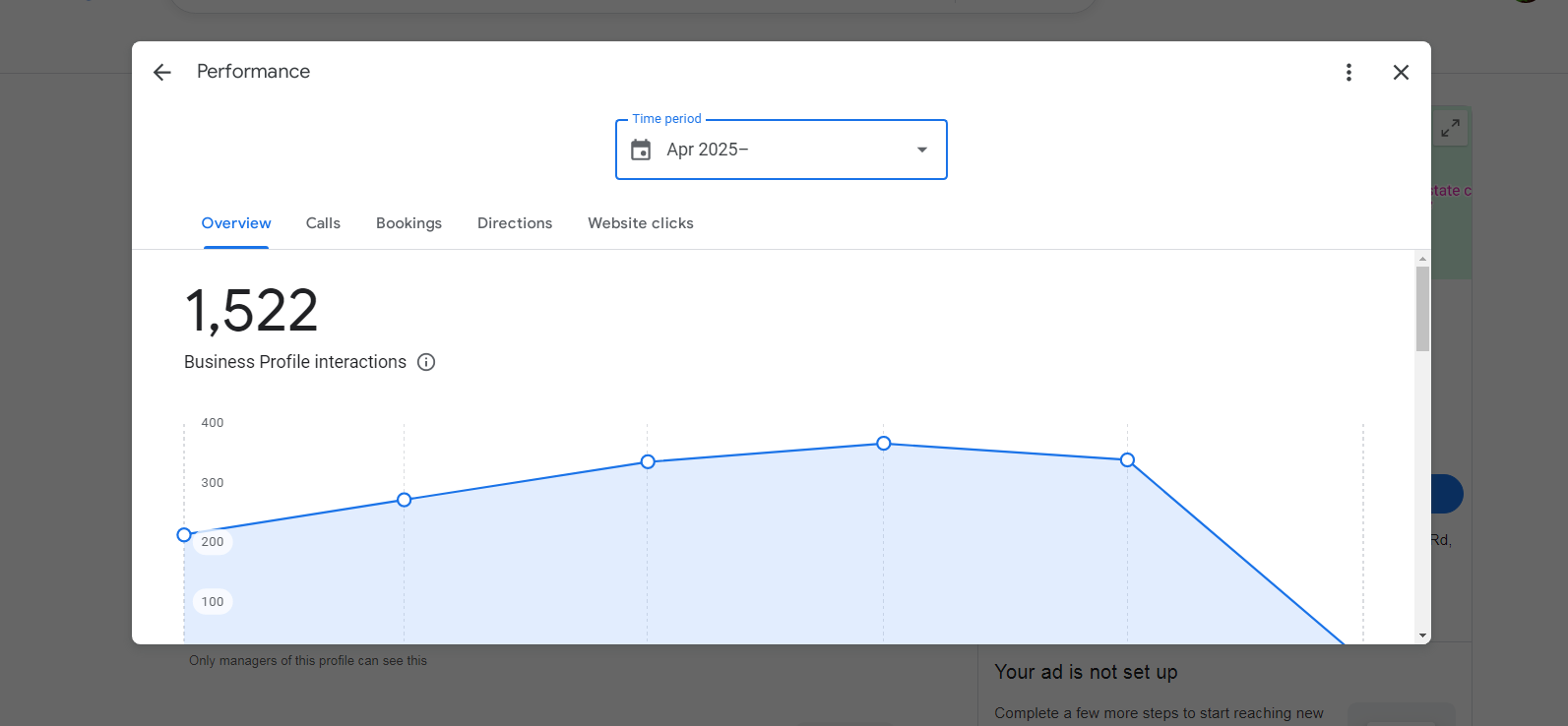
Task: Open the three-dot more options menu
Action: 1348,72
